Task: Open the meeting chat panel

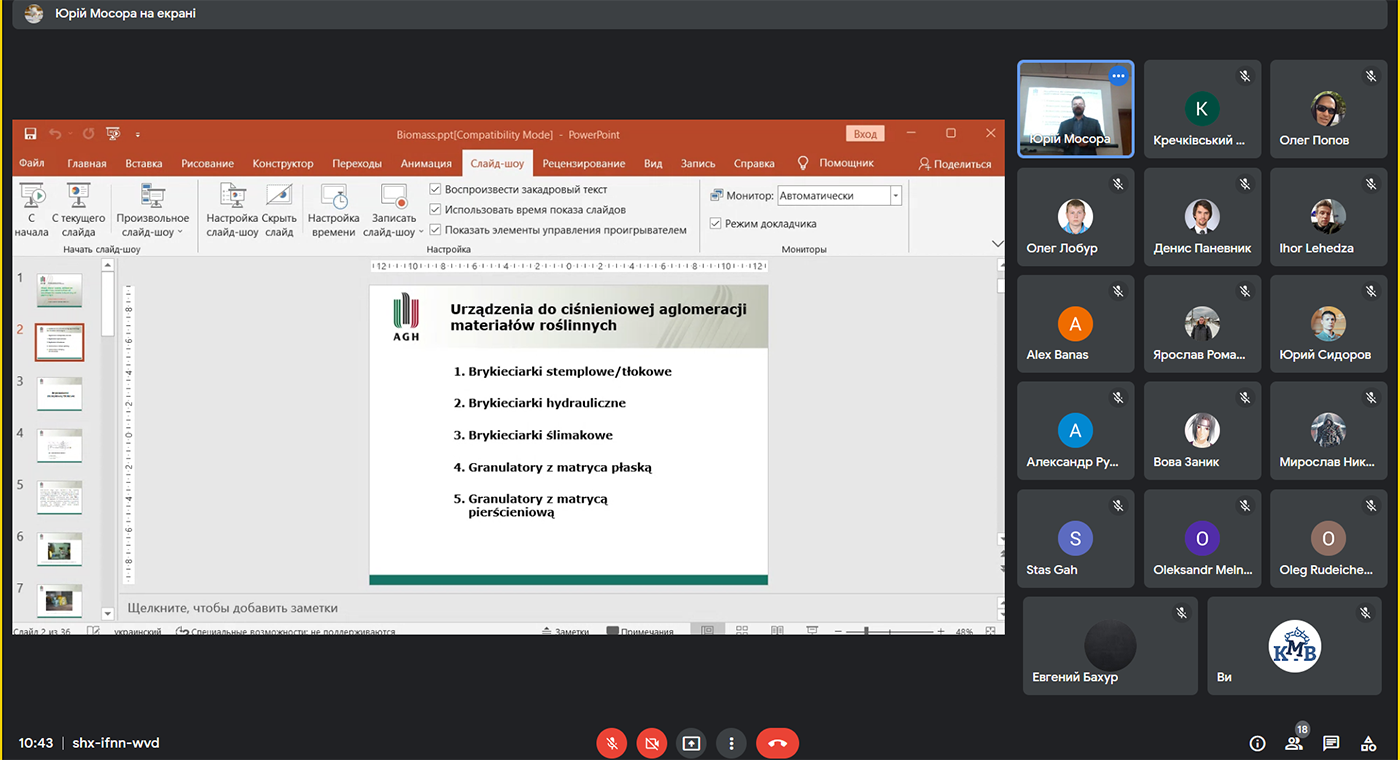Action: tap(1331, 743)
